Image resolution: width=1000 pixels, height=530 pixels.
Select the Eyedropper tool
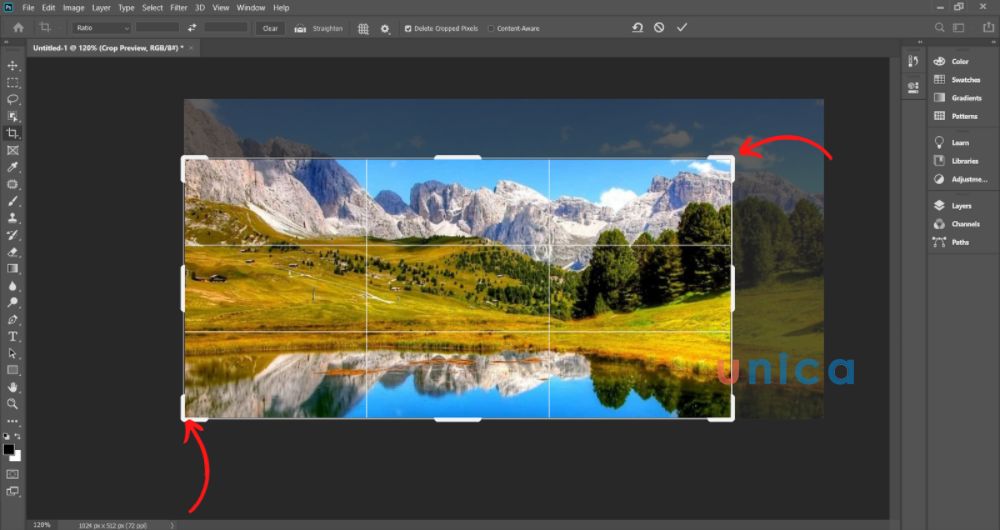point(12,167)
